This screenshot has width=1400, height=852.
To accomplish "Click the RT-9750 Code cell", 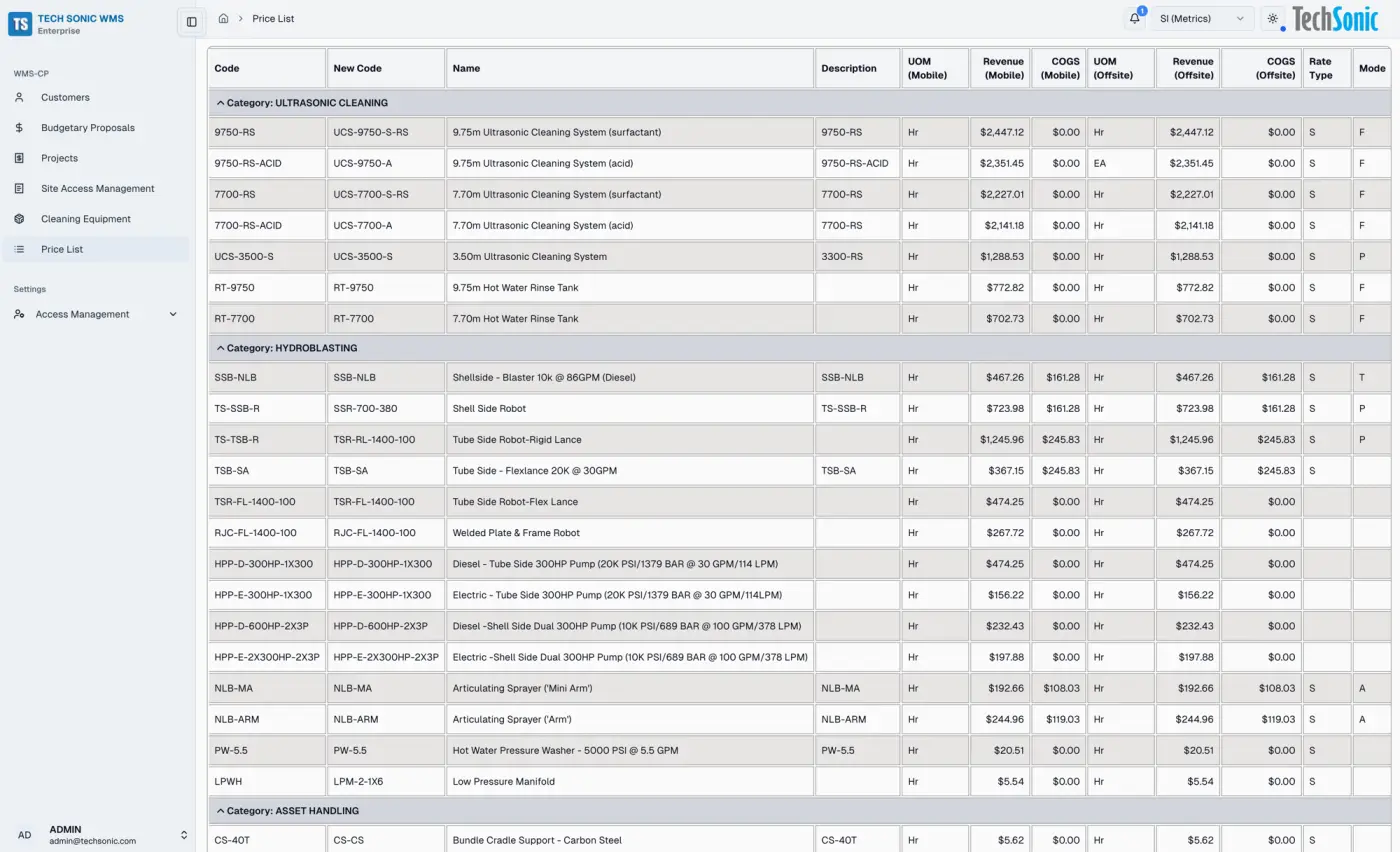I will (x=267, y=287).
